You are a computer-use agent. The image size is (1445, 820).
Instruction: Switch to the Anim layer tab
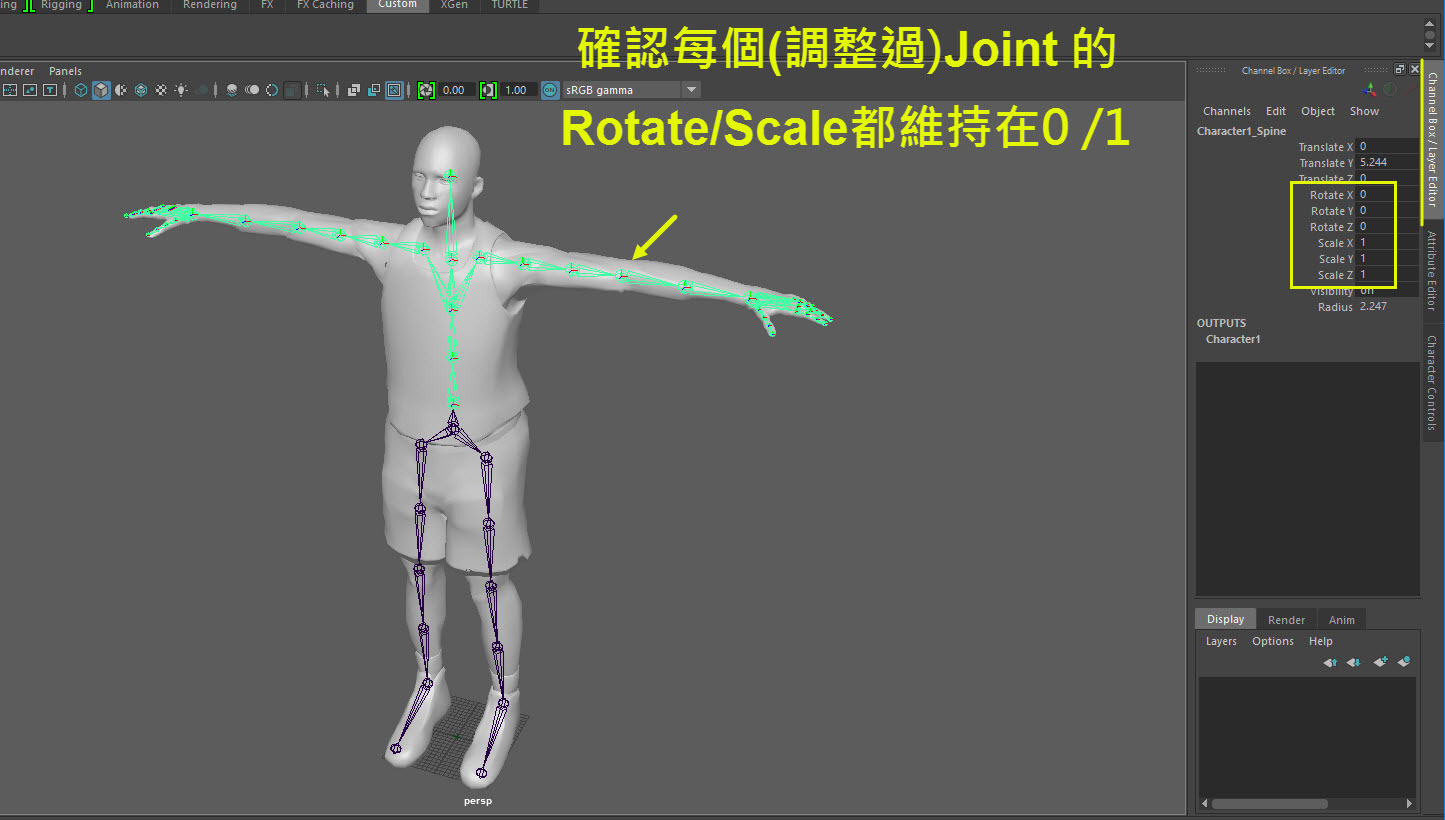pyautogui.click(x=1341, y=620)
